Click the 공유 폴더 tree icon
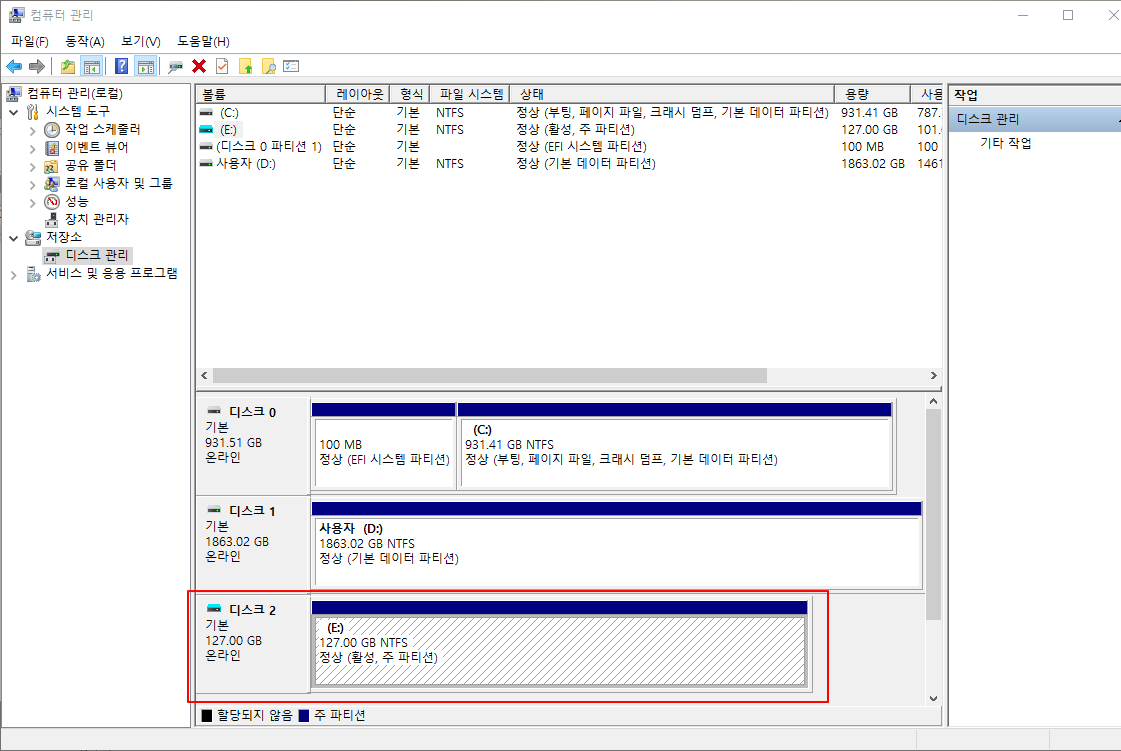1121x751 pixels. tap(51, 166)
